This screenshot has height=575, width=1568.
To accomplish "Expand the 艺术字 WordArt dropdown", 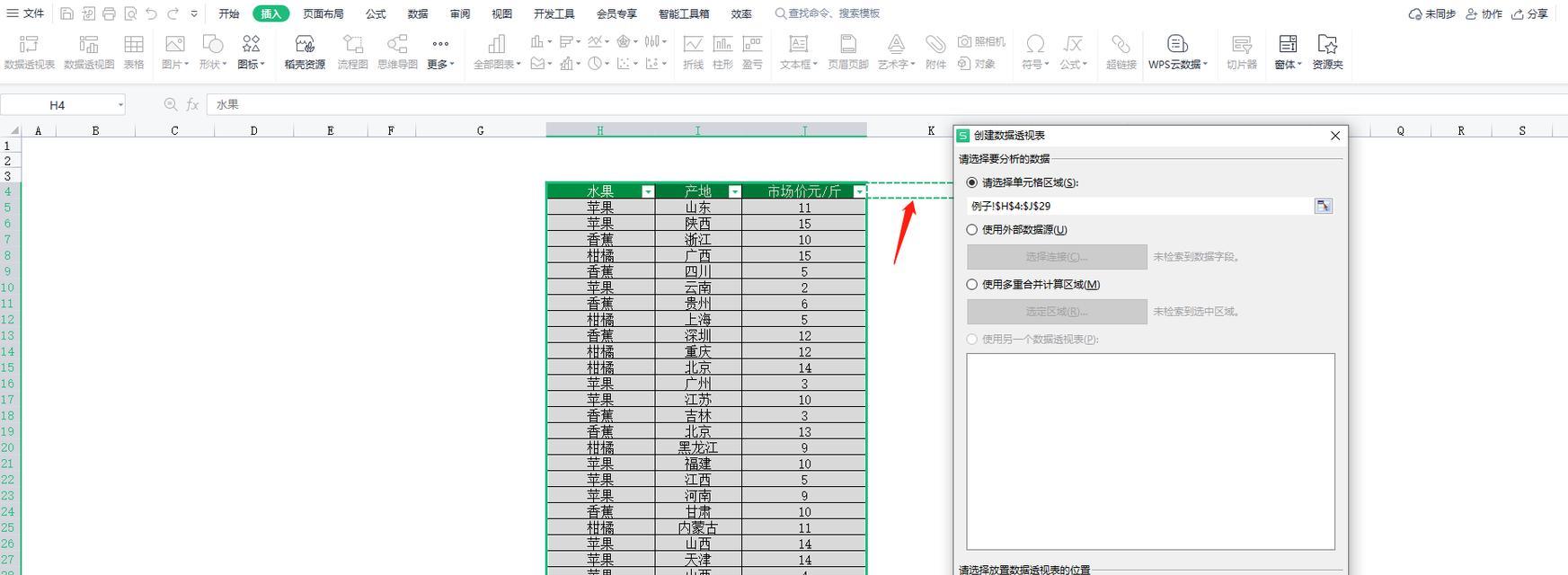I will (912, 65).
